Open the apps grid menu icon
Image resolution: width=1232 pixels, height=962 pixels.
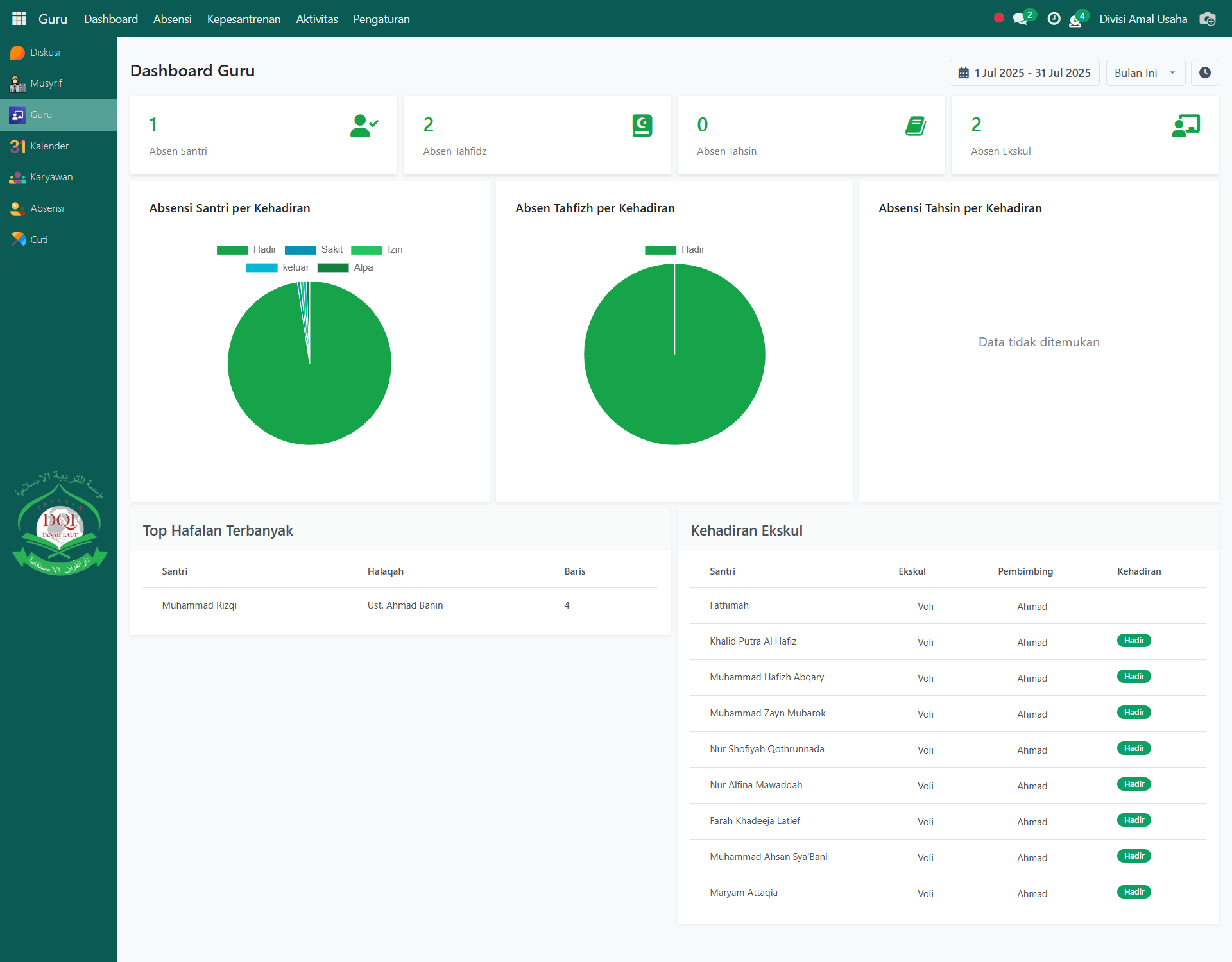(x=19, y=19)
